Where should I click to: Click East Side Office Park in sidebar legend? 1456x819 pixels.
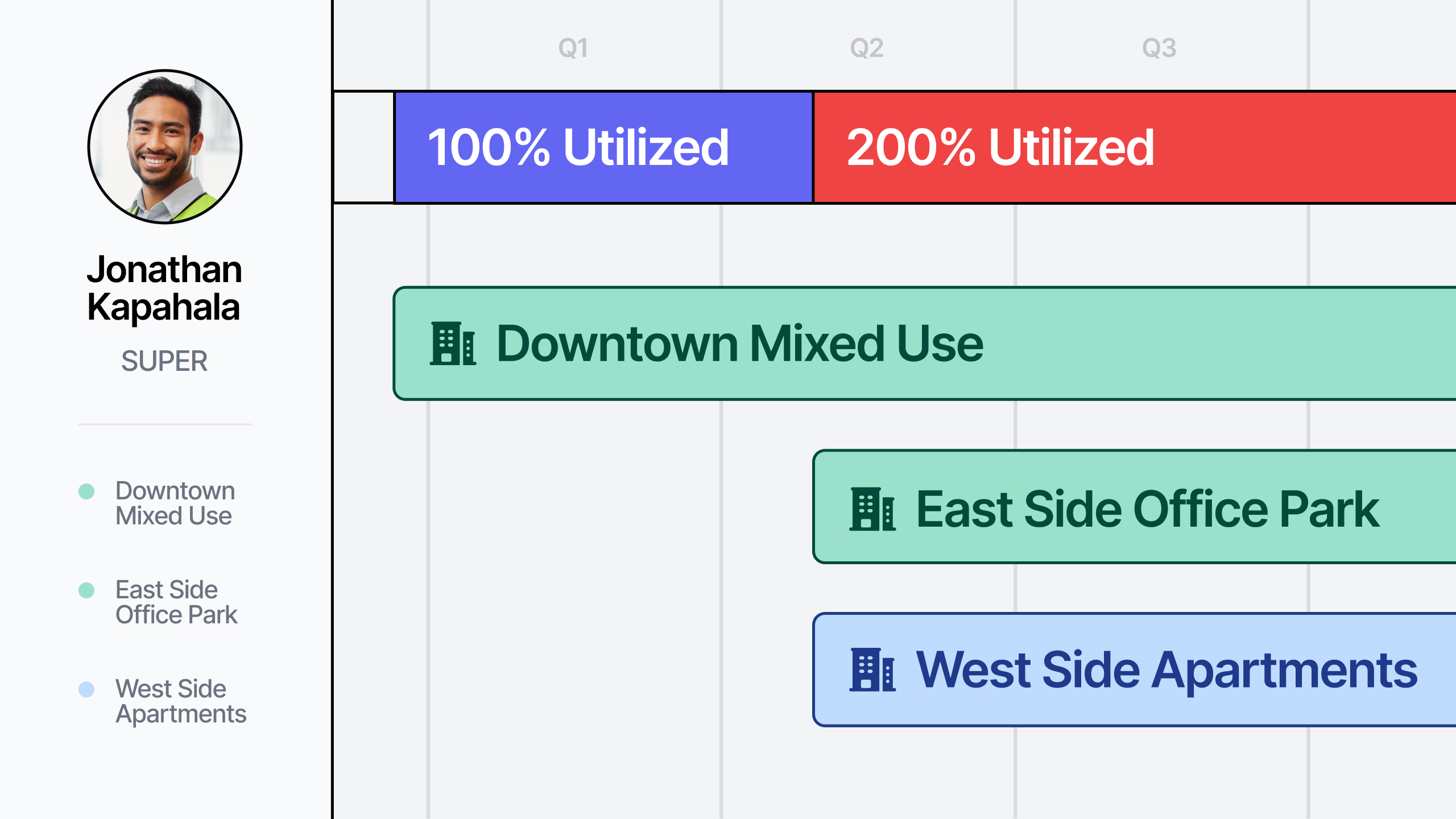tap(176, 602)
